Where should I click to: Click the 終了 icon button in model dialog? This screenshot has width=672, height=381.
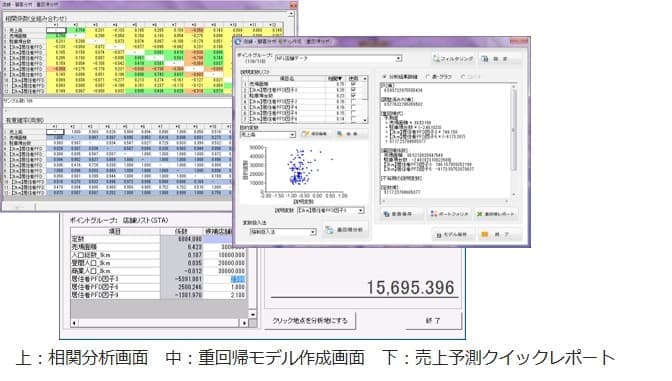[499, 234]
